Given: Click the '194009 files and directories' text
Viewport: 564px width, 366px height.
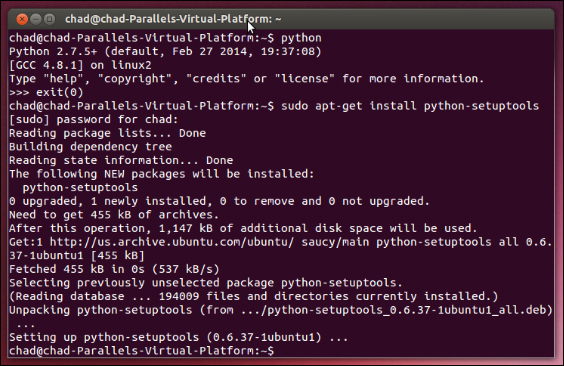Looking at the screenshot, I should [x=254, y=296].
